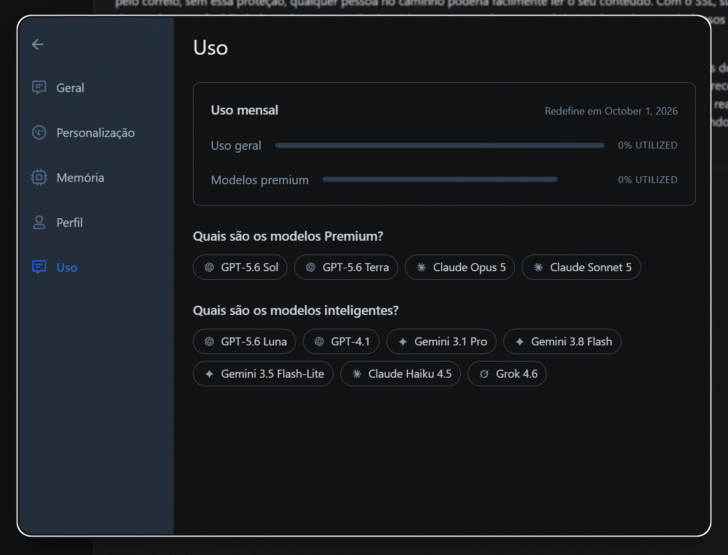Click 'Quais são os modelos Premium?' heading
The image size is (728, 555).
pos(288,236)
